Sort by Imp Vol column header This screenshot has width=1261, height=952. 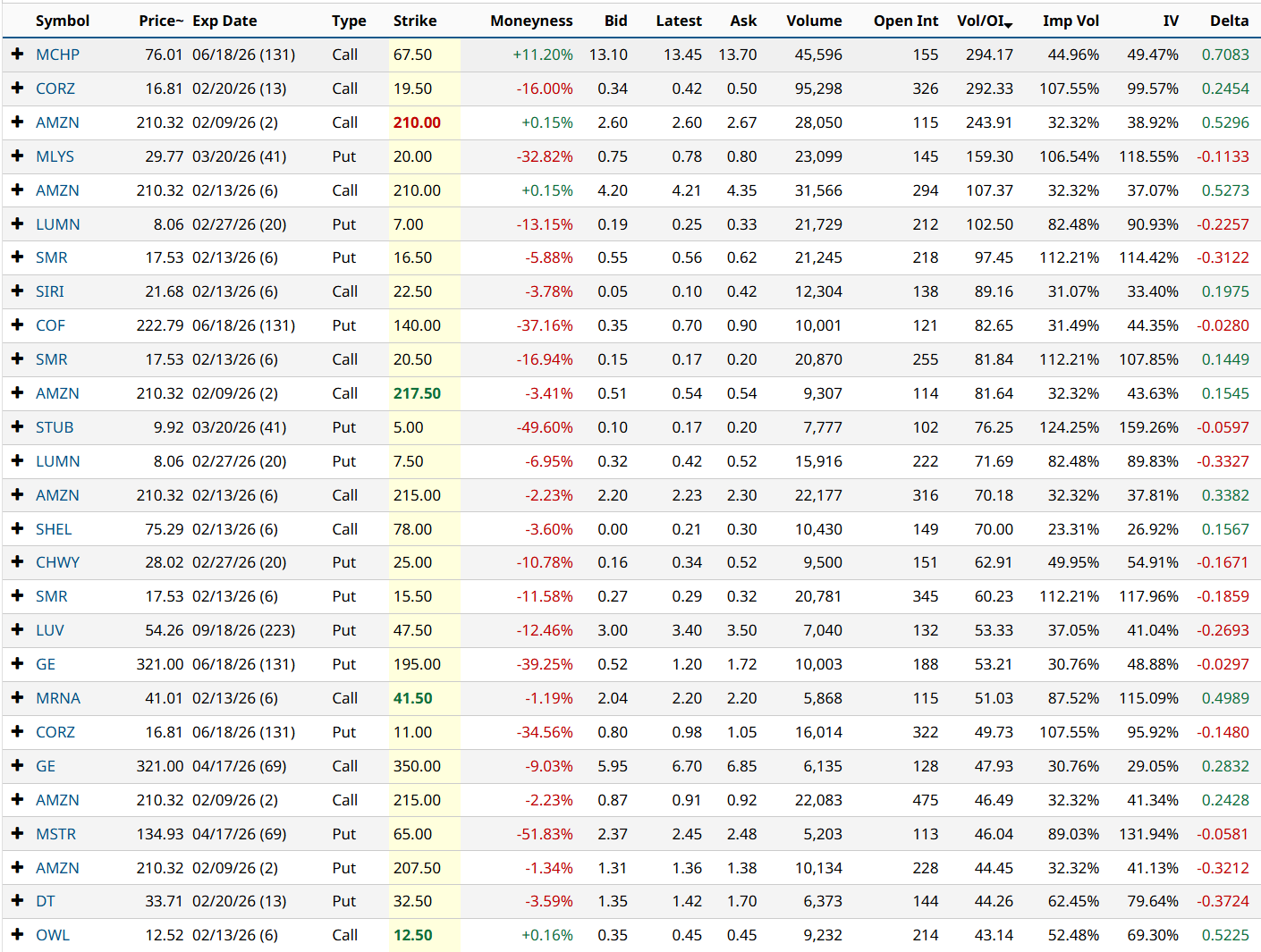pos(1071,21)
